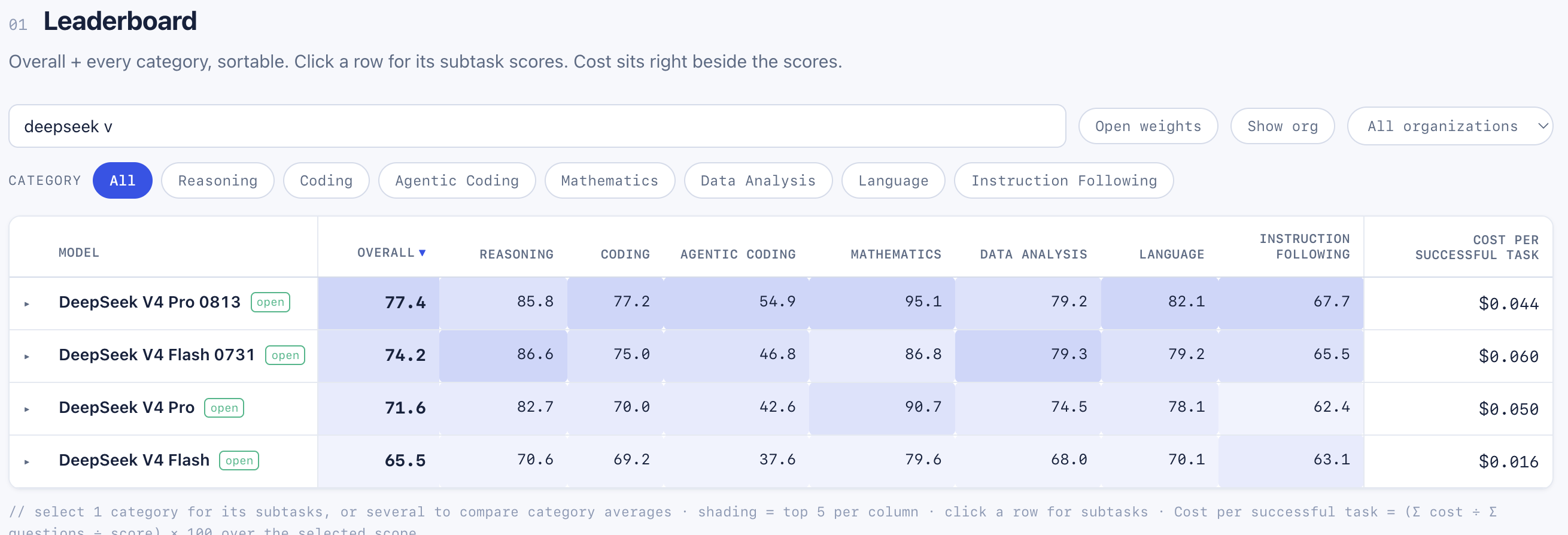
Task: Focus the model search field
Action: [x=537, y=126]
